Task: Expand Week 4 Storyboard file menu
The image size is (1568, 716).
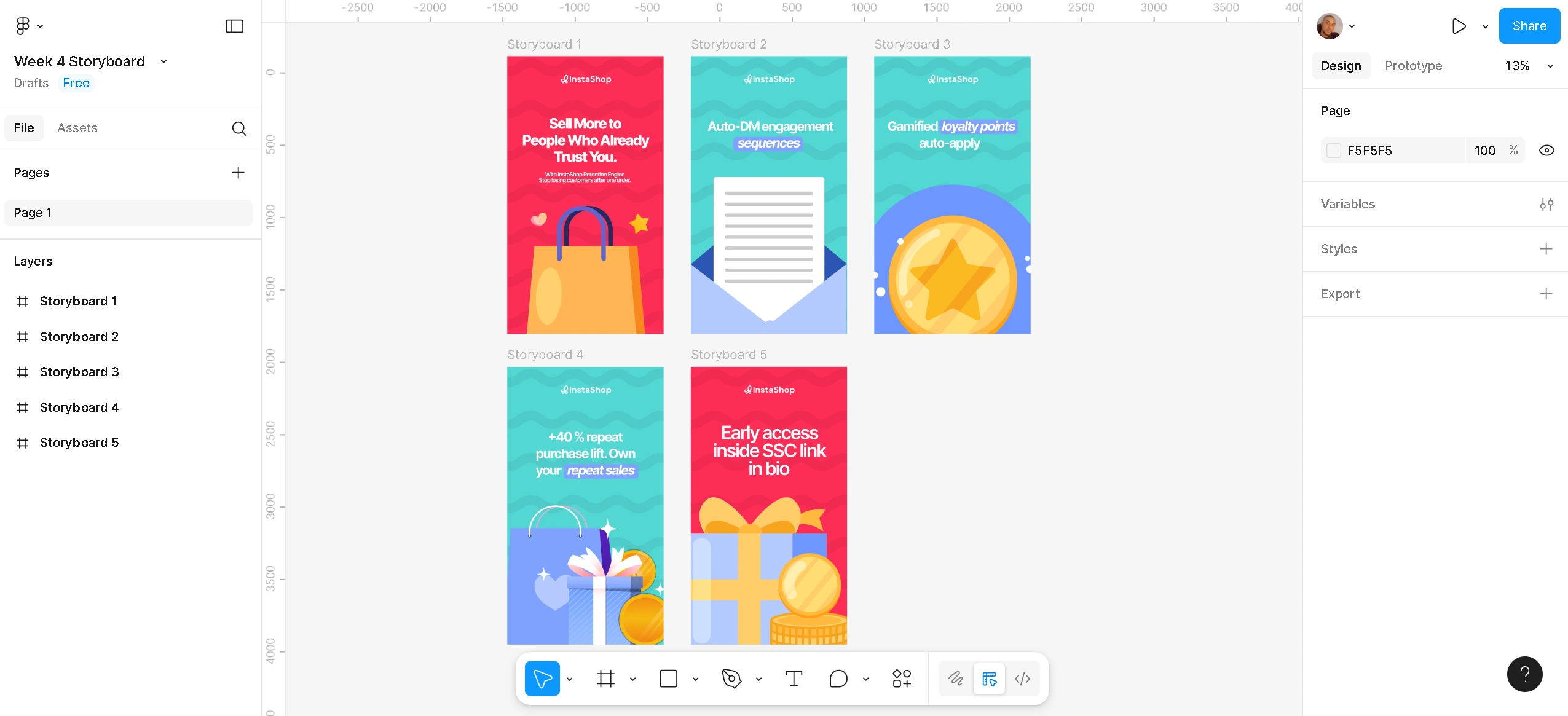Action: (163, 61)
